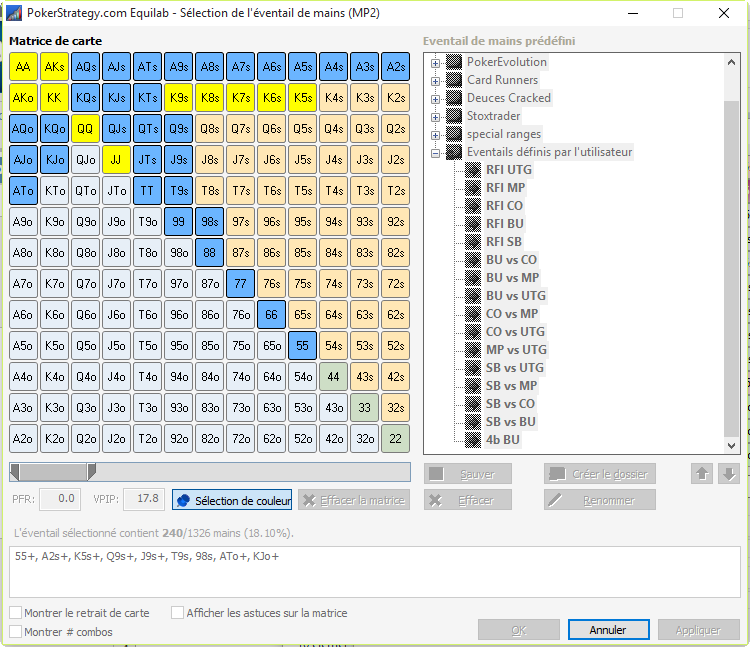750x647 pixels.
Task: Click the arrow icon beside CO vs MP
Action: click(473, 314)
